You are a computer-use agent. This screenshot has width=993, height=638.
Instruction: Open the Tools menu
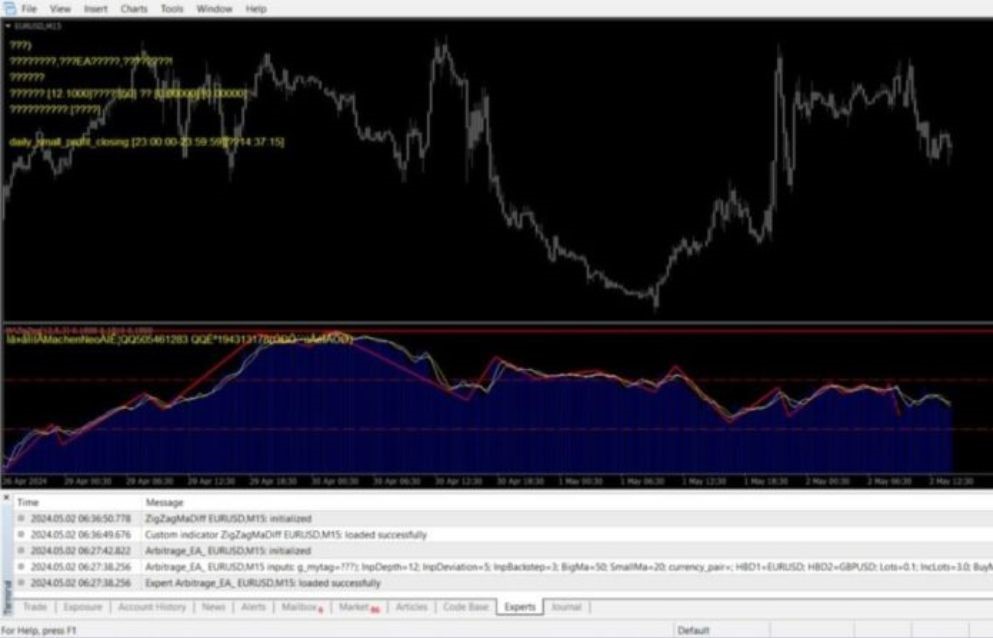172,8
